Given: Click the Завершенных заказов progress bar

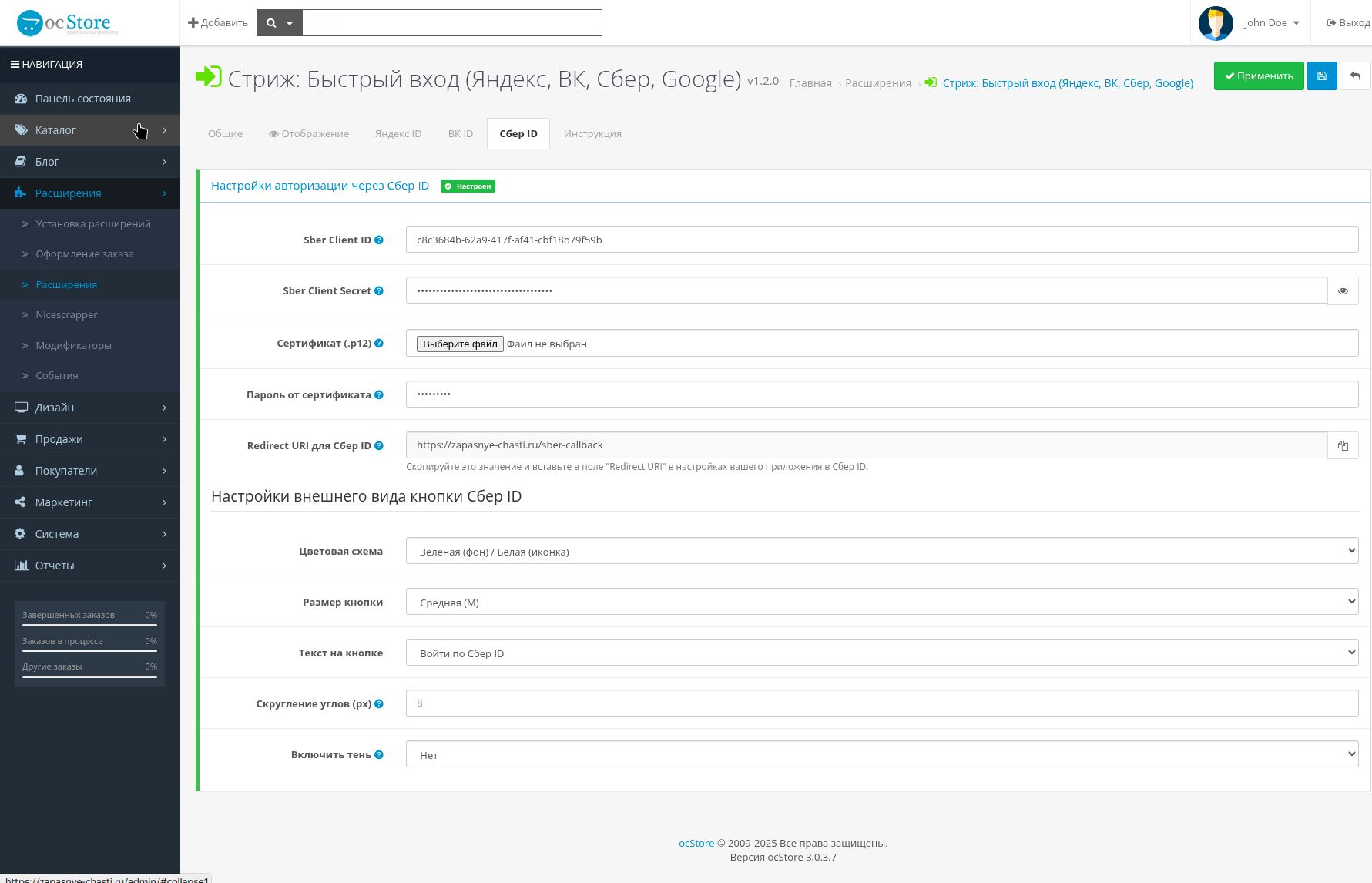Looking at the screenshot, I should pyautogui.click(x=89, y=625).
